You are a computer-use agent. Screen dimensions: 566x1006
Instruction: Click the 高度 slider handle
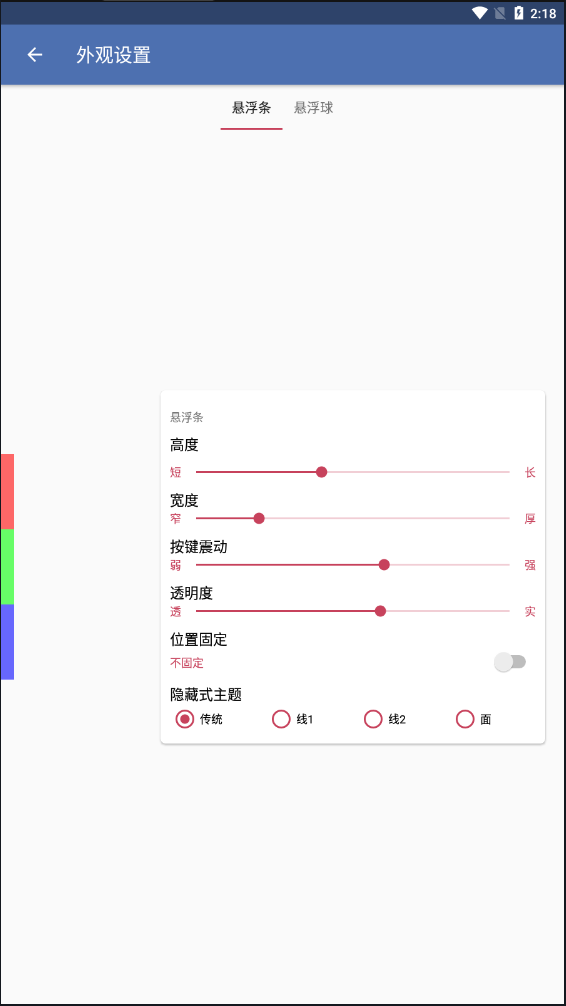tap(322, 472)
